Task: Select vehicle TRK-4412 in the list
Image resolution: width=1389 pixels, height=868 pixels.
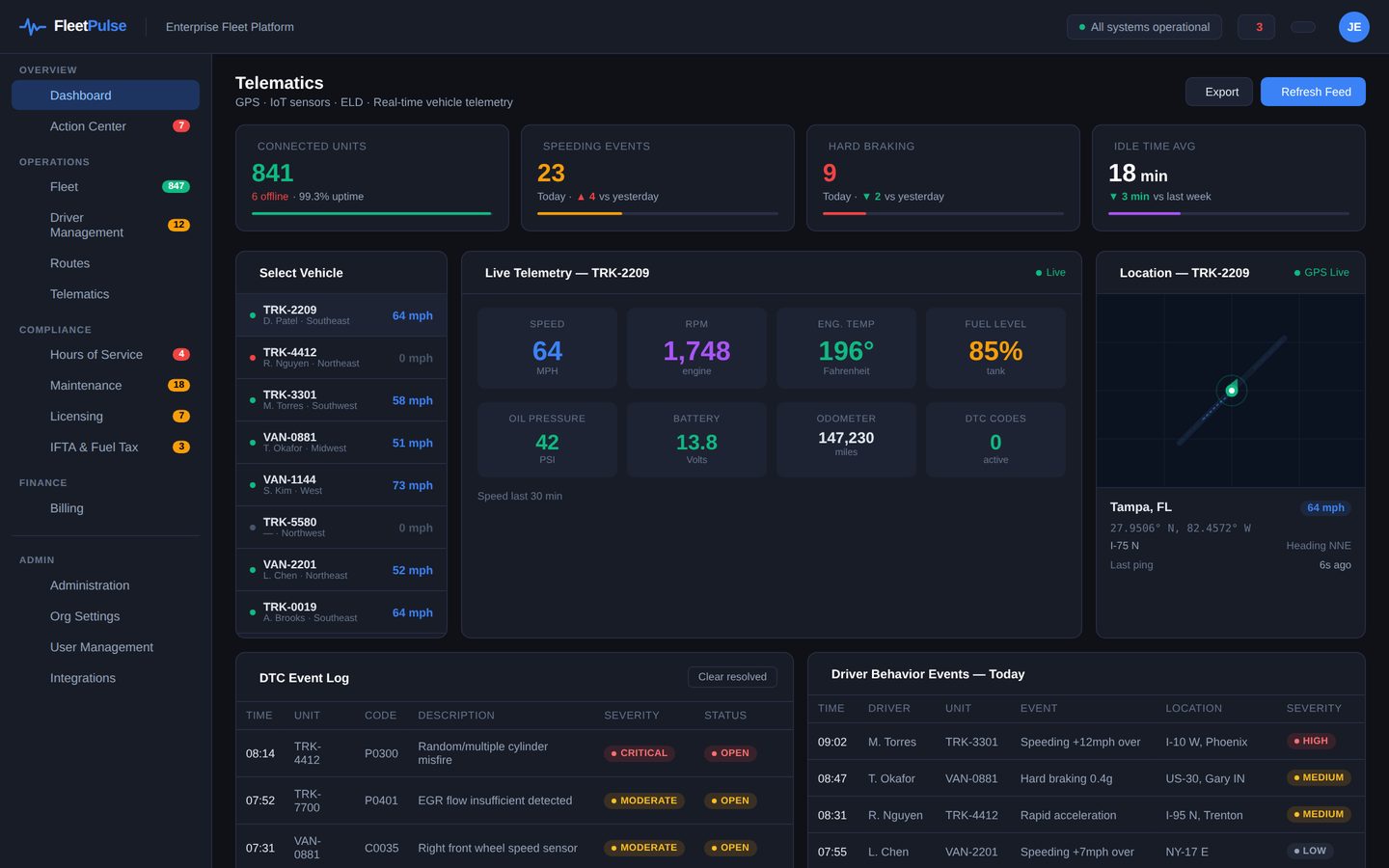Action: tap(341, 358)
